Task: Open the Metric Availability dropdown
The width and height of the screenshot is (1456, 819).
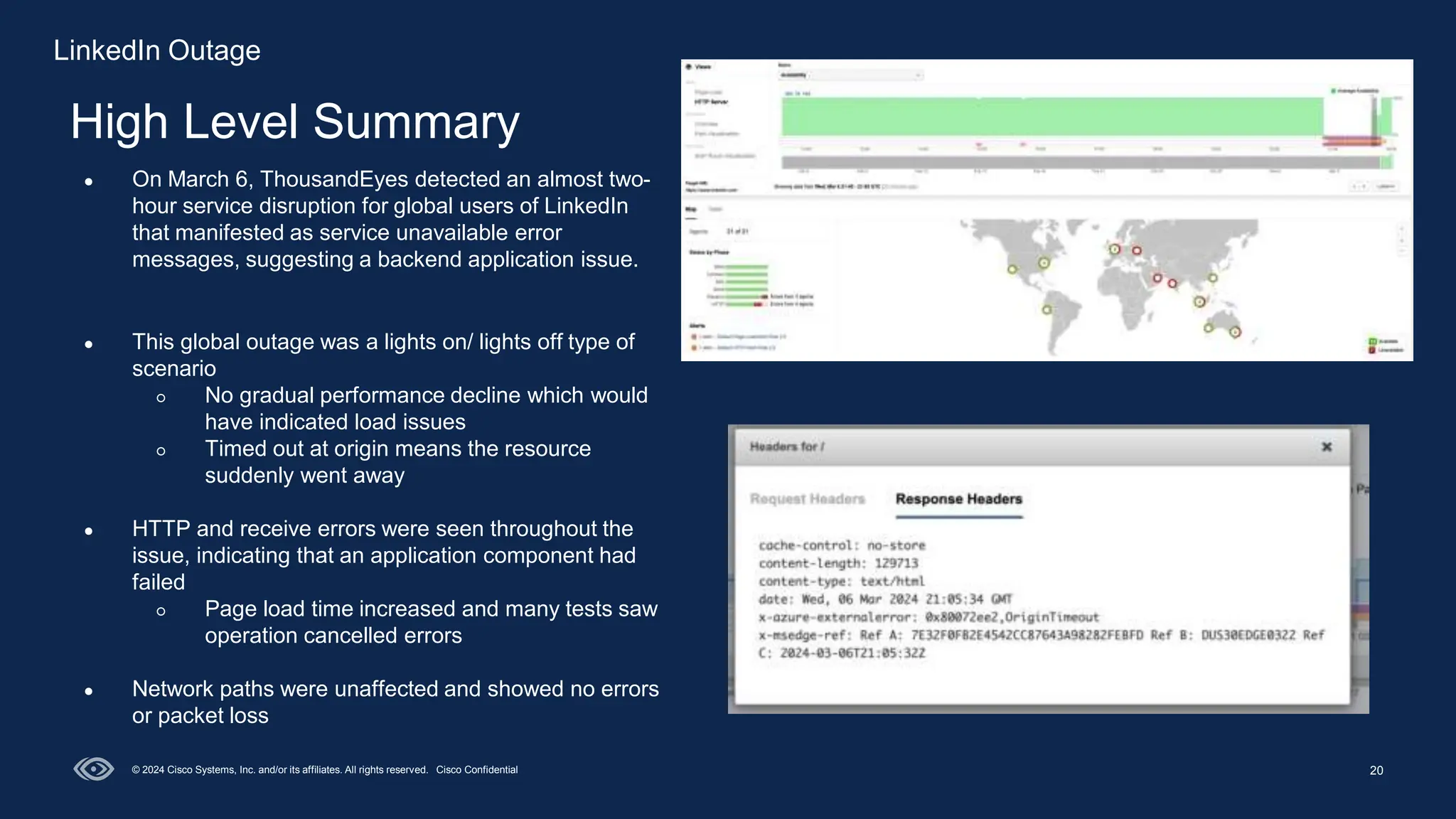Action: 851,75
